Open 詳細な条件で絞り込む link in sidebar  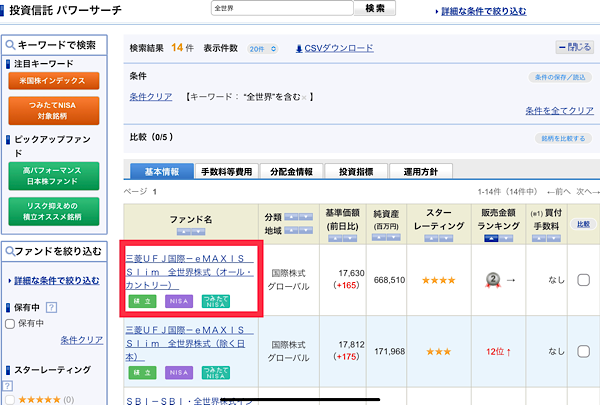[x=57, y=281]
